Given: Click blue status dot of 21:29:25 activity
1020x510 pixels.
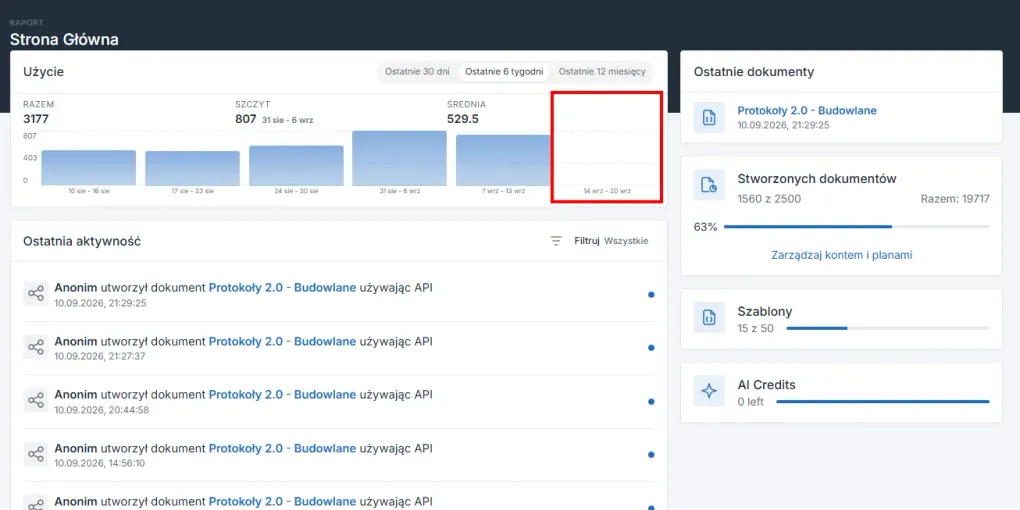Looking at the screenshot, I should [x=651, y=295].
